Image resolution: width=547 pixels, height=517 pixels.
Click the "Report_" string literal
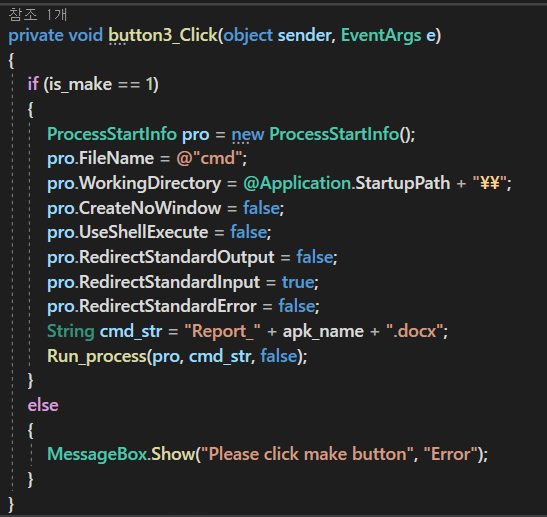point(223,331)
